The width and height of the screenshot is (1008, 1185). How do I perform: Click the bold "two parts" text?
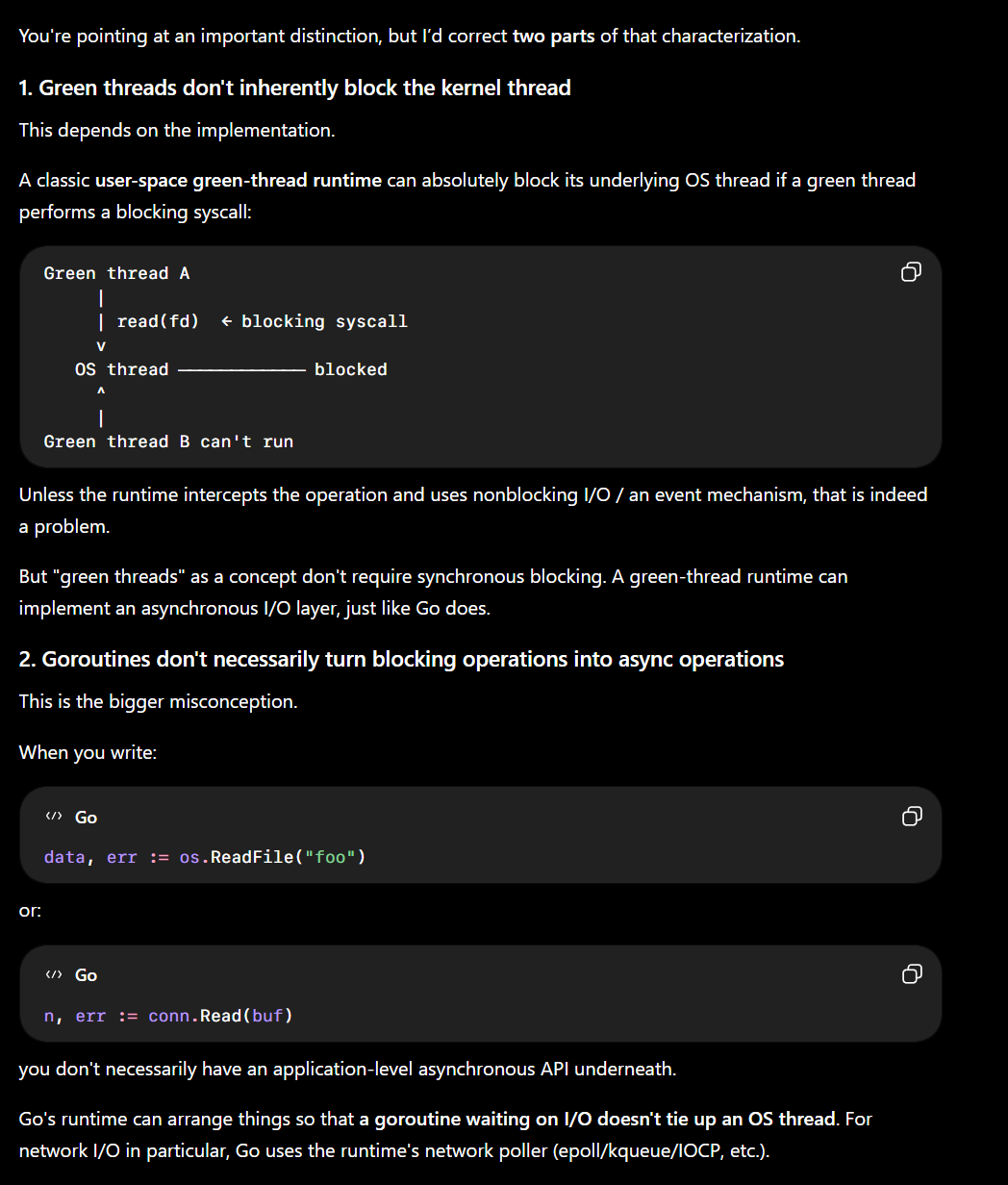coord(553,36)
